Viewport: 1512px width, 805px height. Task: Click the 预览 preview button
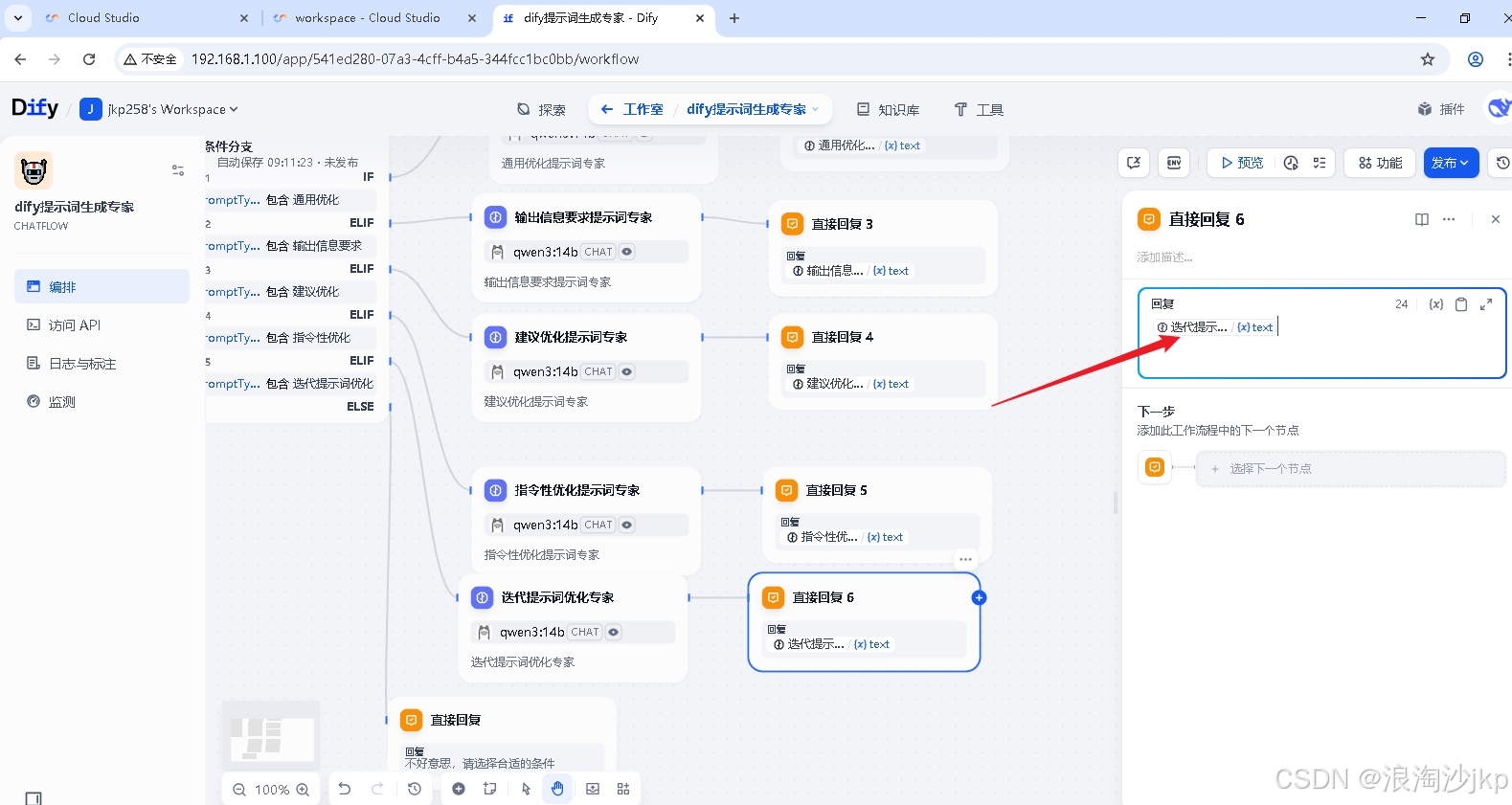click(x=1241, y=163)
